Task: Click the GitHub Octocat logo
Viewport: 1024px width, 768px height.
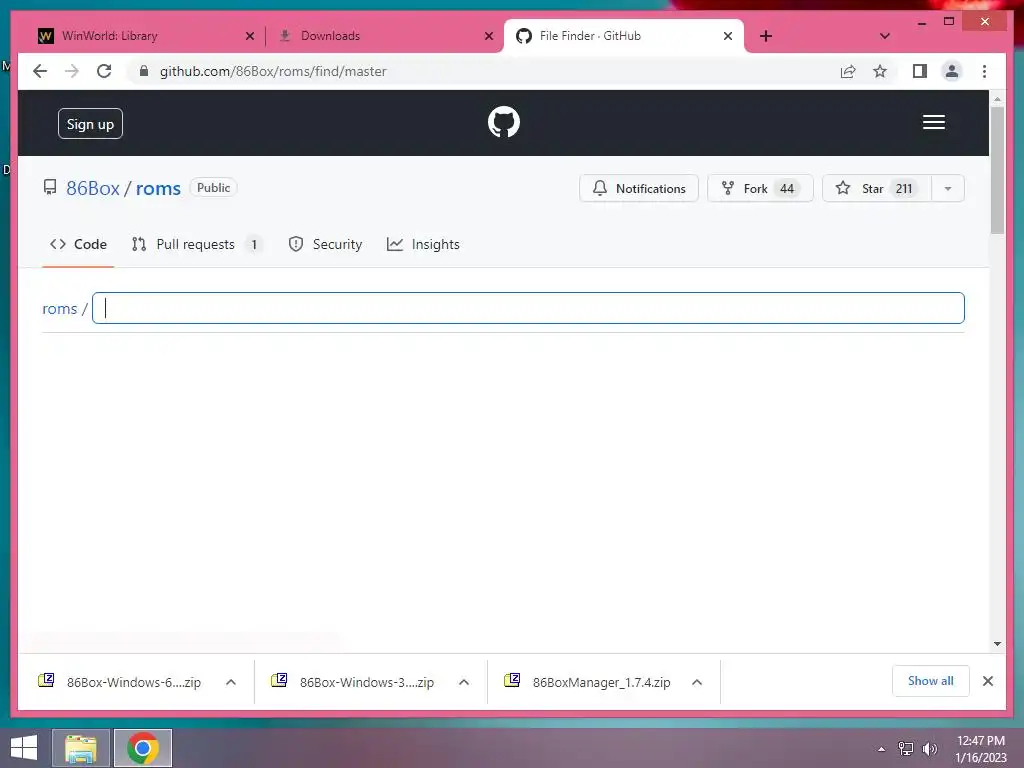Action: coord(504,122)
